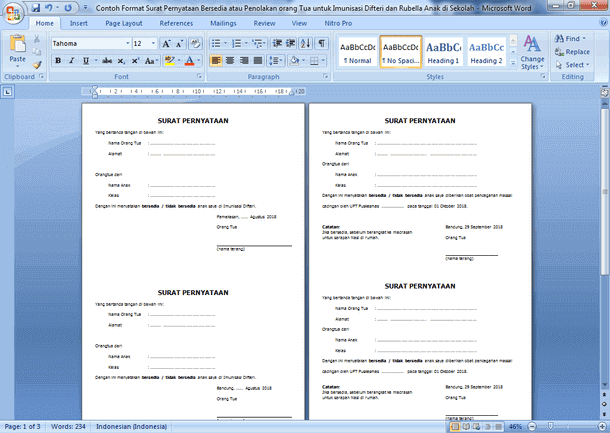610x433 pixels.
Task: Select Print Layout view button
Action: point(454,427)
